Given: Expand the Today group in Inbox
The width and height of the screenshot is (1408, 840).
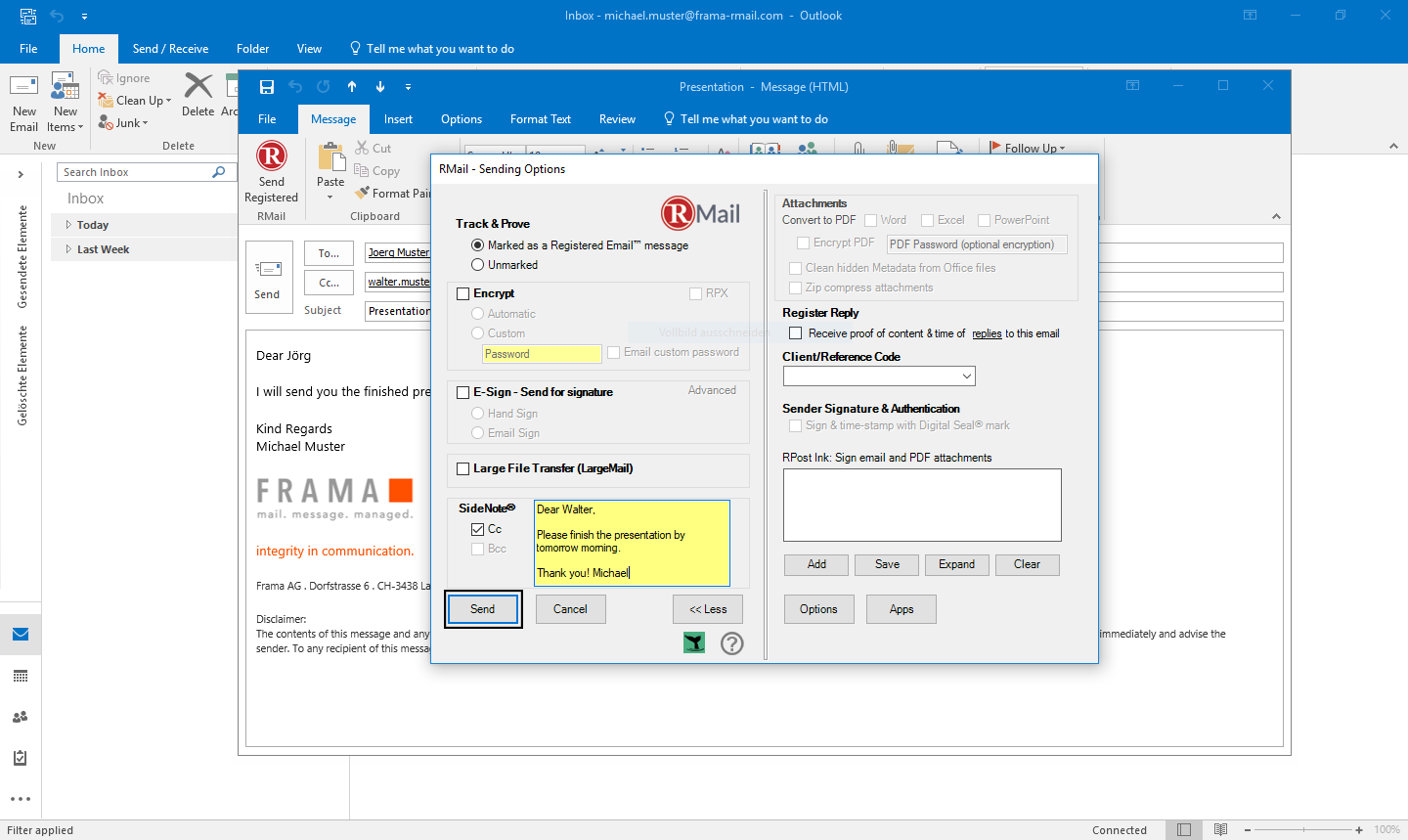Looking at the screenshot, I should click(68, 225).
